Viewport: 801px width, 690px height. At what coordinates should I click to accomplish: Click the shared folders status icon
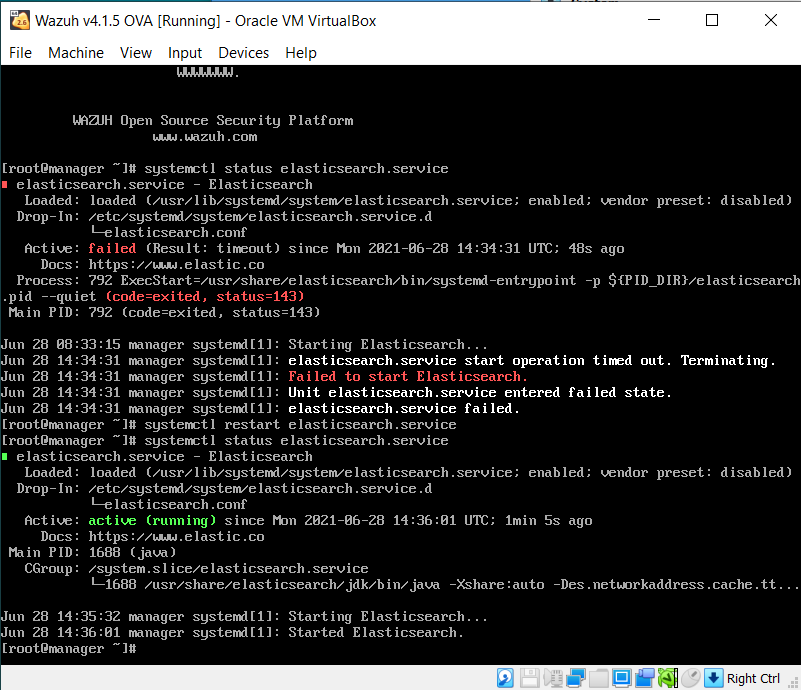pos(599,678)
